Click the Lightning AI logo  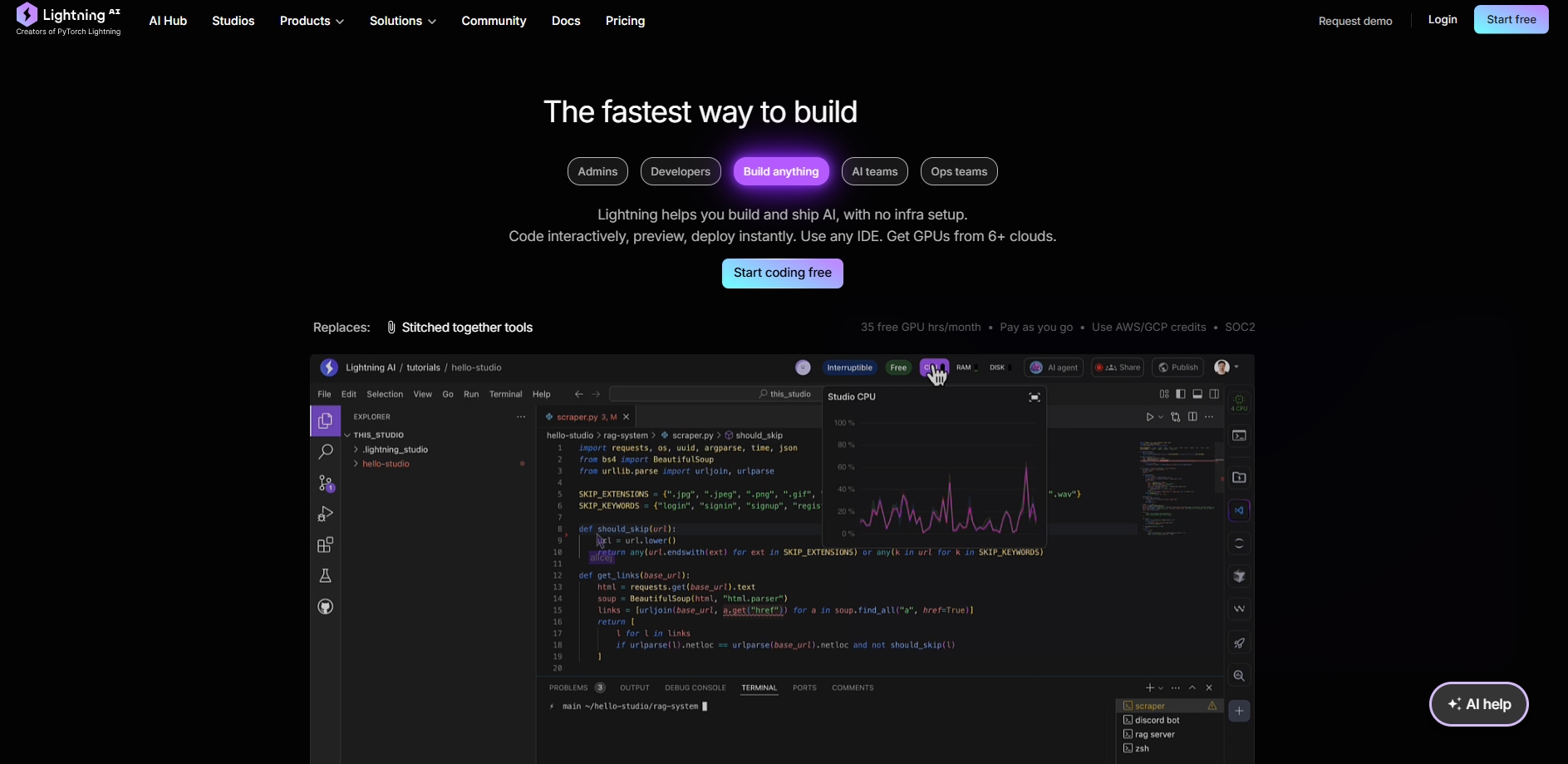click(68, 20)
